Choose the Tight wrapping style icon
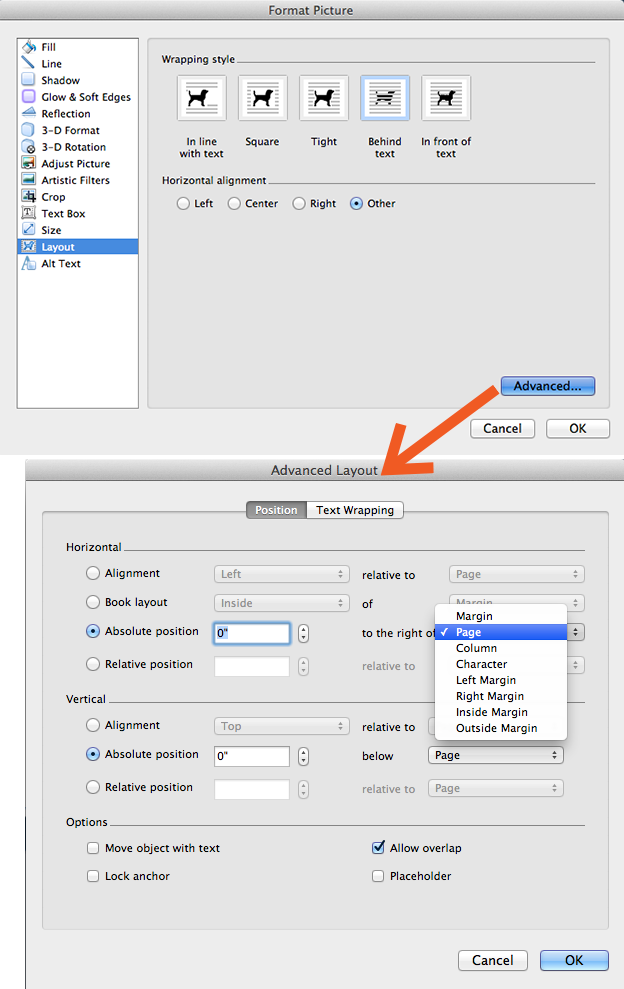Screen dimensions: 624x989 pos(324,99)
